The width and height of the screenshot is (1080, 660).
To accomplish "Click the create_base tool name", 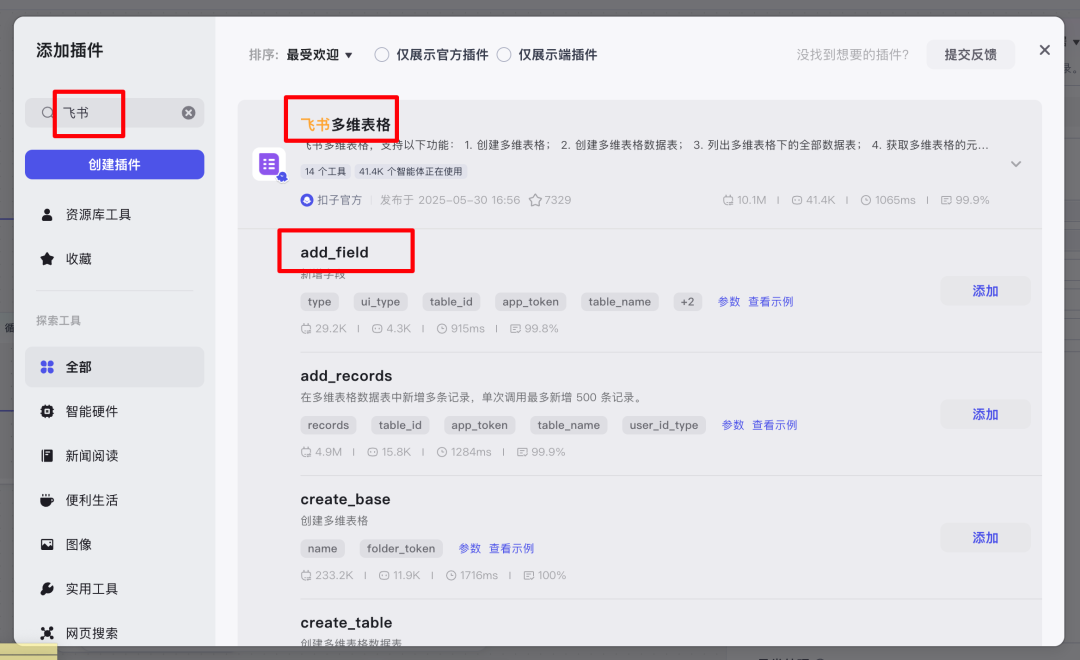I will [x=346, y=499].
